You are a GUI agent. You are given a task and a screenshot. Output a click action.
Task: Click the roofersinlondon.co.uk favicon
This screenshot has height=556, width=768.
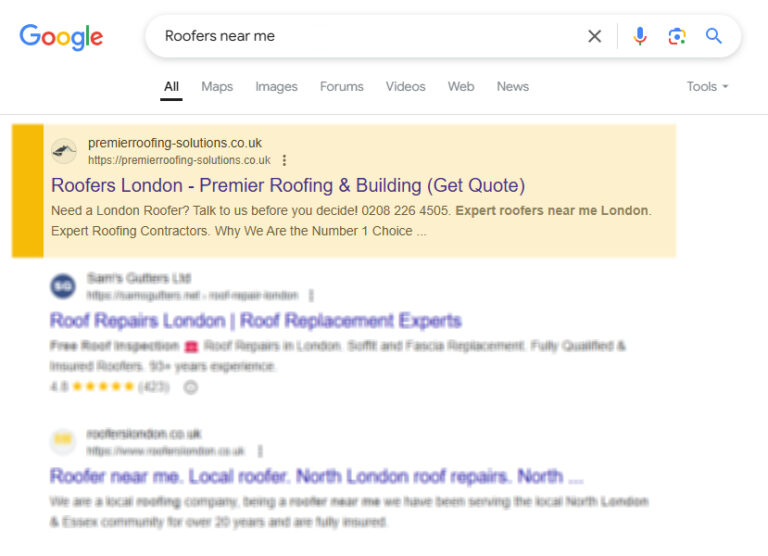click(63, 441)
